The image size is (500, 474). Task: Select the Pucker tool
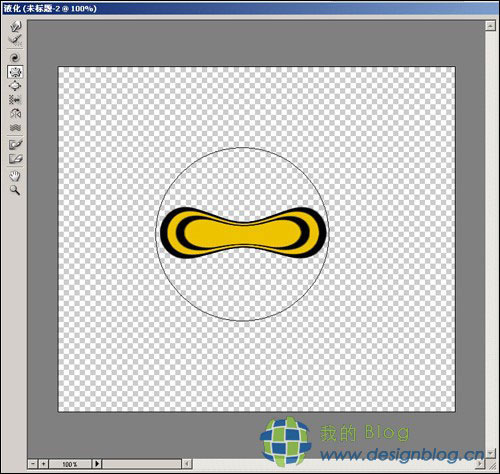click(15, 72)
